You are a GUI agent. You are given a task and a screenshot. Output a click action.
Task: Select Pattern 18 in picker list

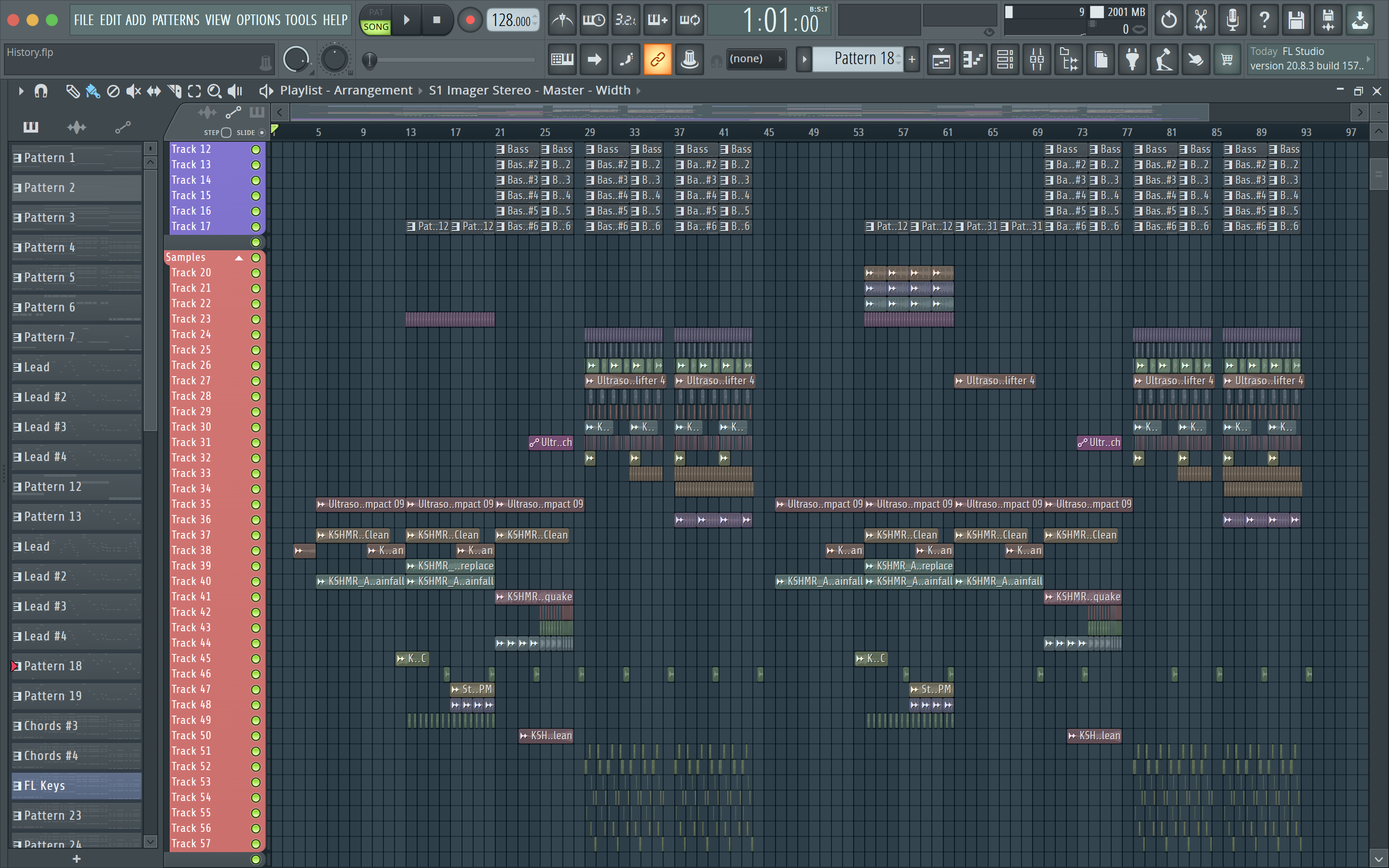76,666
